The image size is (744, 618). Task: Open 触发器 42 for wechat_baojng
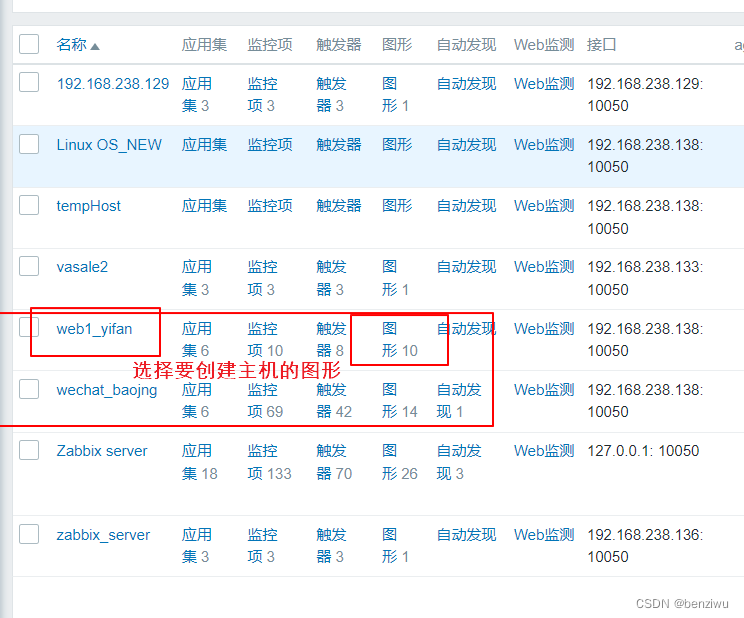[x=334, y=401]
